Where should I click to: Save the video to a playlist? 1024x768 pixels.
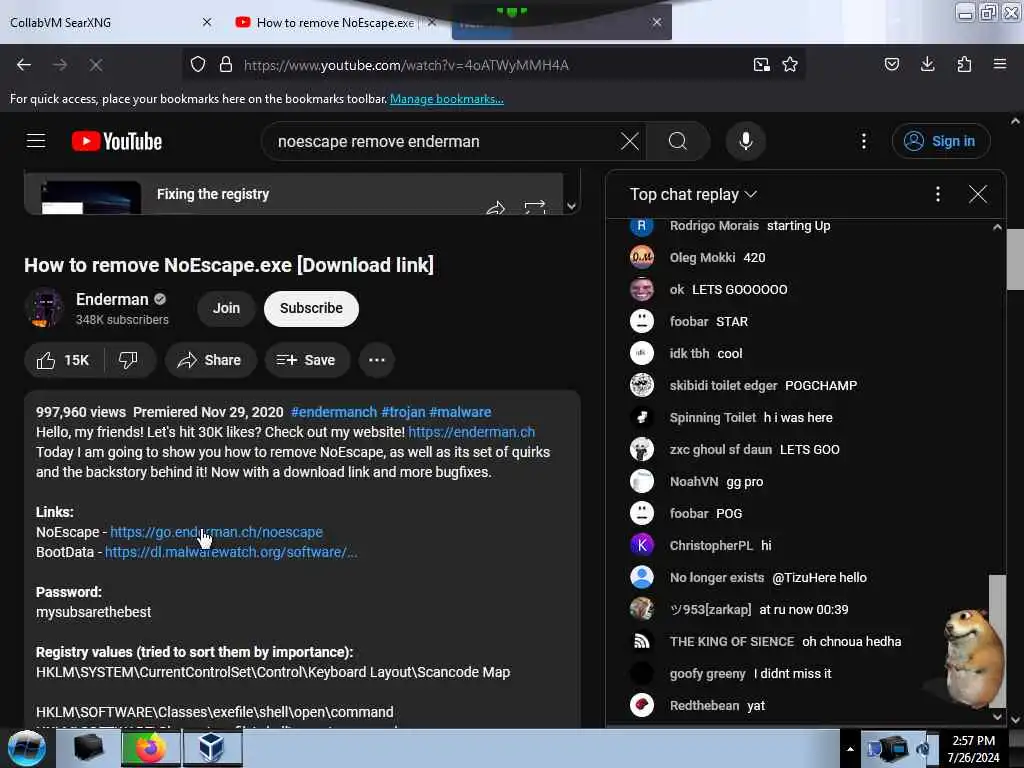[x=306, y=360]
